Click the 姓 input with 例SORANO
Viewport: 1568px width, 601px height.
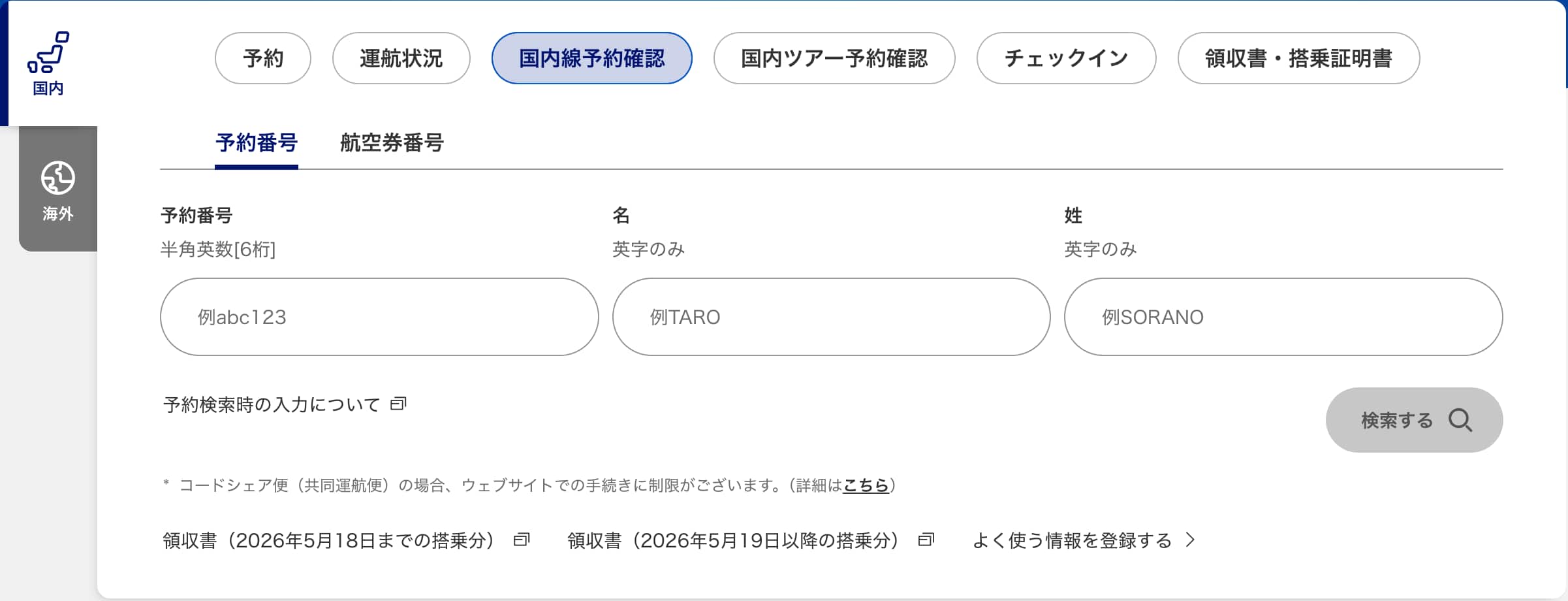coord(1283,317)
